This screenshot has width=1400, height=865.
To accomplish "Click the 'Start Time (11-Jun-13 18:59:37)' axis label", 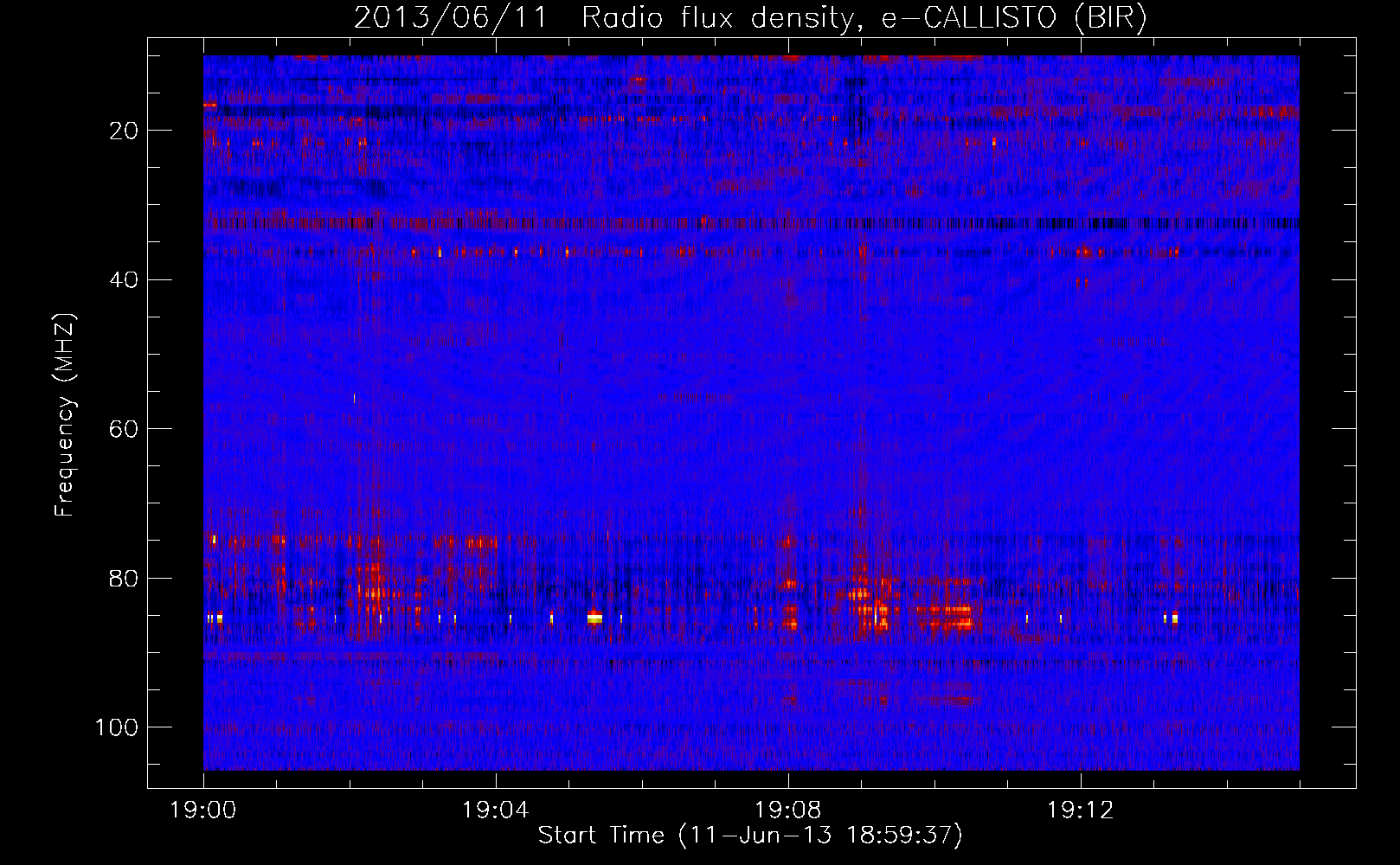I will pos(750,836).
